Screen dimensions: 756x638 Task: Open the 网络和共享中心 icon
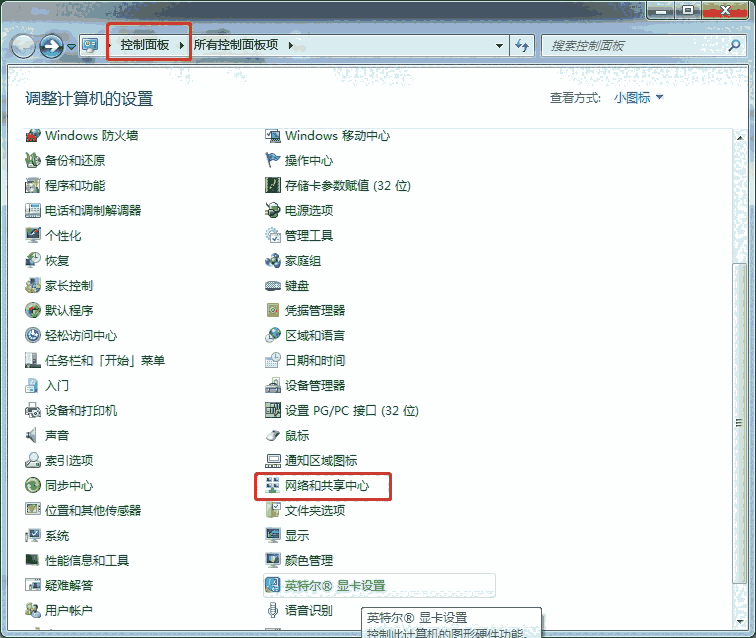pos(272,486)
